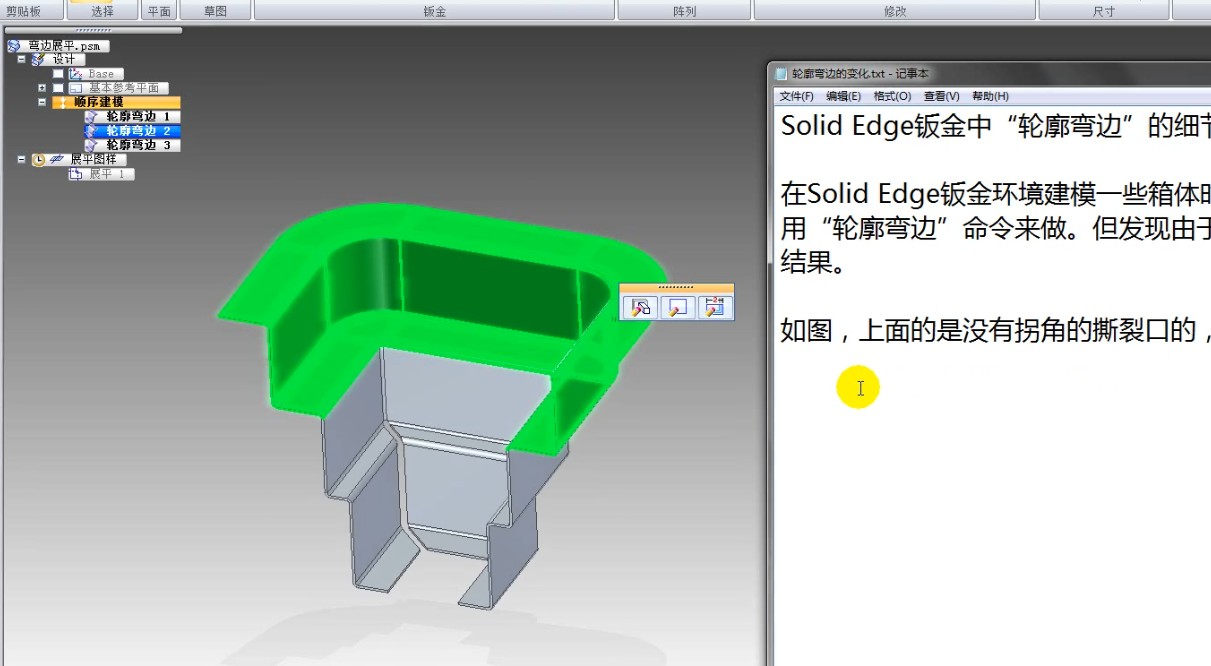Open the 编辑(E) menu in Notepad

coord(844,96)
